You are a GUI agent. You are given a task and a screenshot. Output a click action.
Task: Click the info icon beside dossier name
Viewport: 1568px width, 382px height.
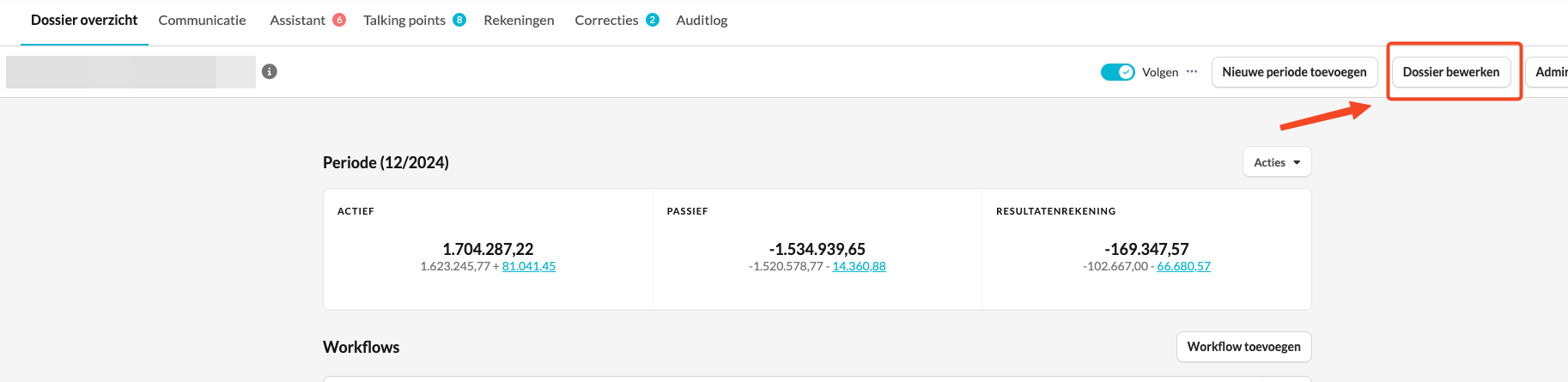click(270, 72)
